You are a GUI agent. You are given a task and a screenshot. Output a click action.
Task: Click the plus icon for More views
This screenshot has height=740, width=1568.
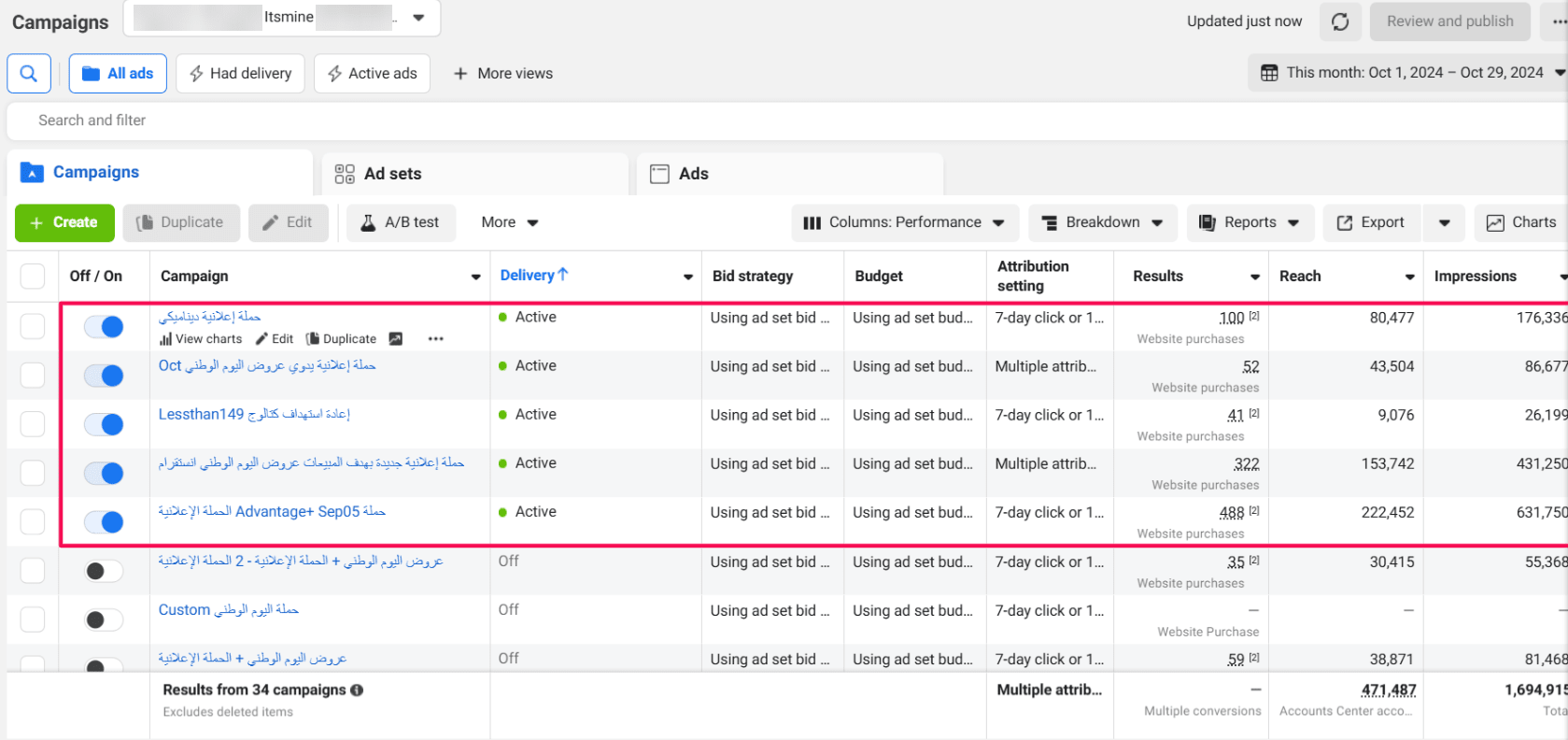click(460, 73)
